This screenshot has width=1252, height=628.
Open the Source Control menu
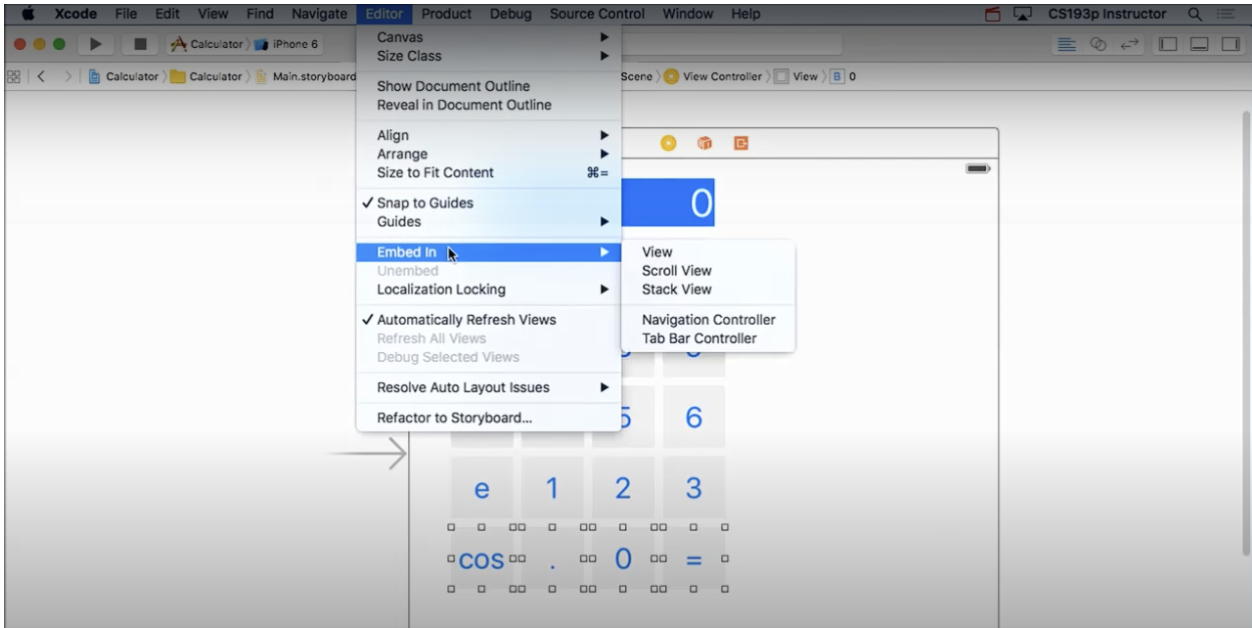point(598,14)
